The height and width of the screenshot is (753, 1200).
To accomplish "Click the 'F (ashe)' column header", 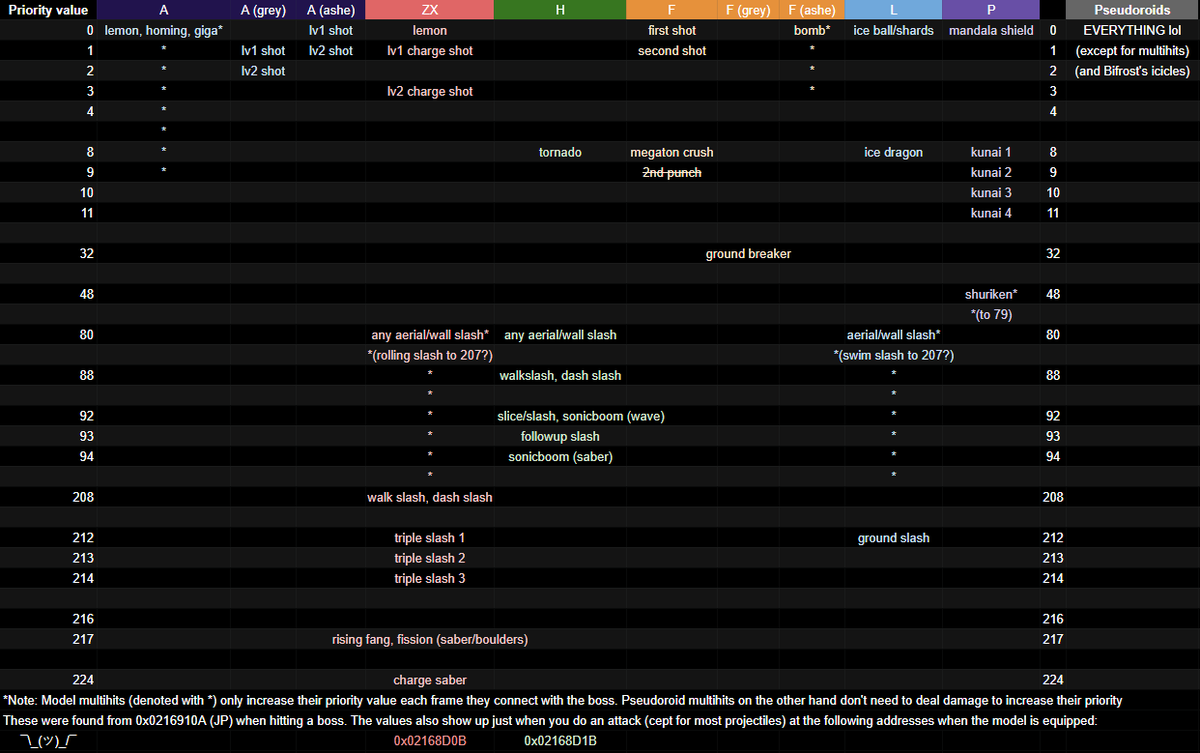I will (x=812, y=10).
